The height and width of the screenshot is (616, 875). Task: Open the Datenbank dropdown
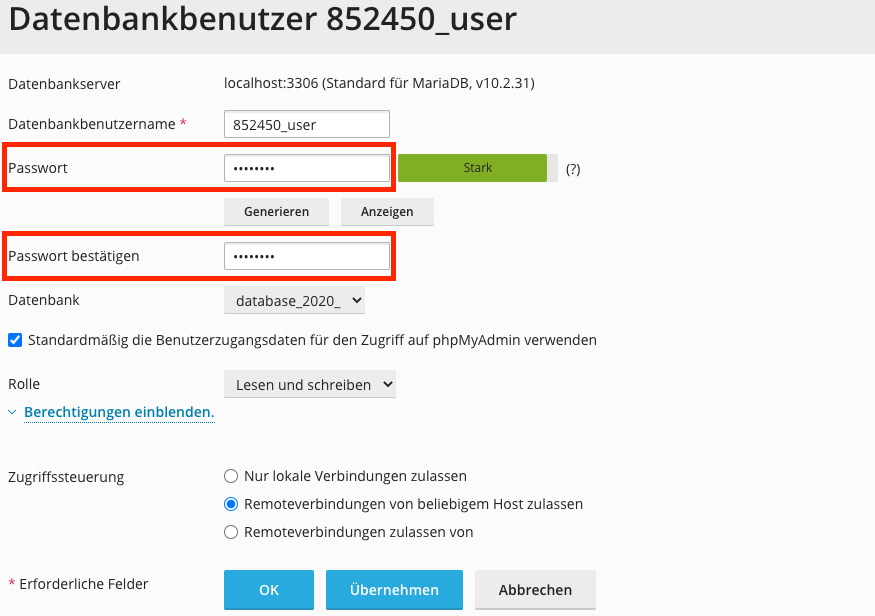click(x=295, y=300)
